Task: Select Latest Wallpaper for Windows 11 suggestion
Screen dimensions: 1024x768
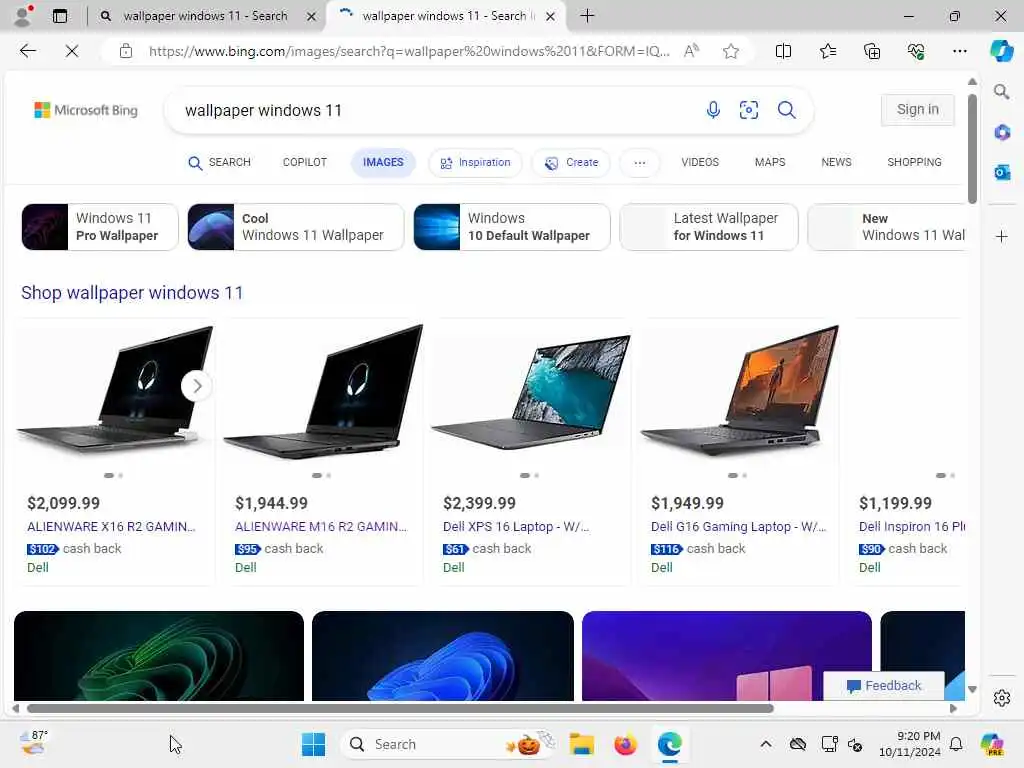Action: (x=709, y=227)
